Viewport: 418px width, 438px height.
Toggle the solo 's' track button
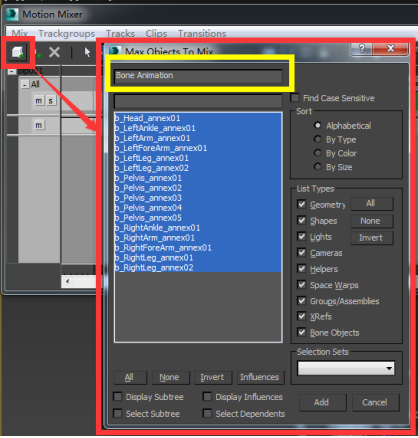tap(50, 100)
